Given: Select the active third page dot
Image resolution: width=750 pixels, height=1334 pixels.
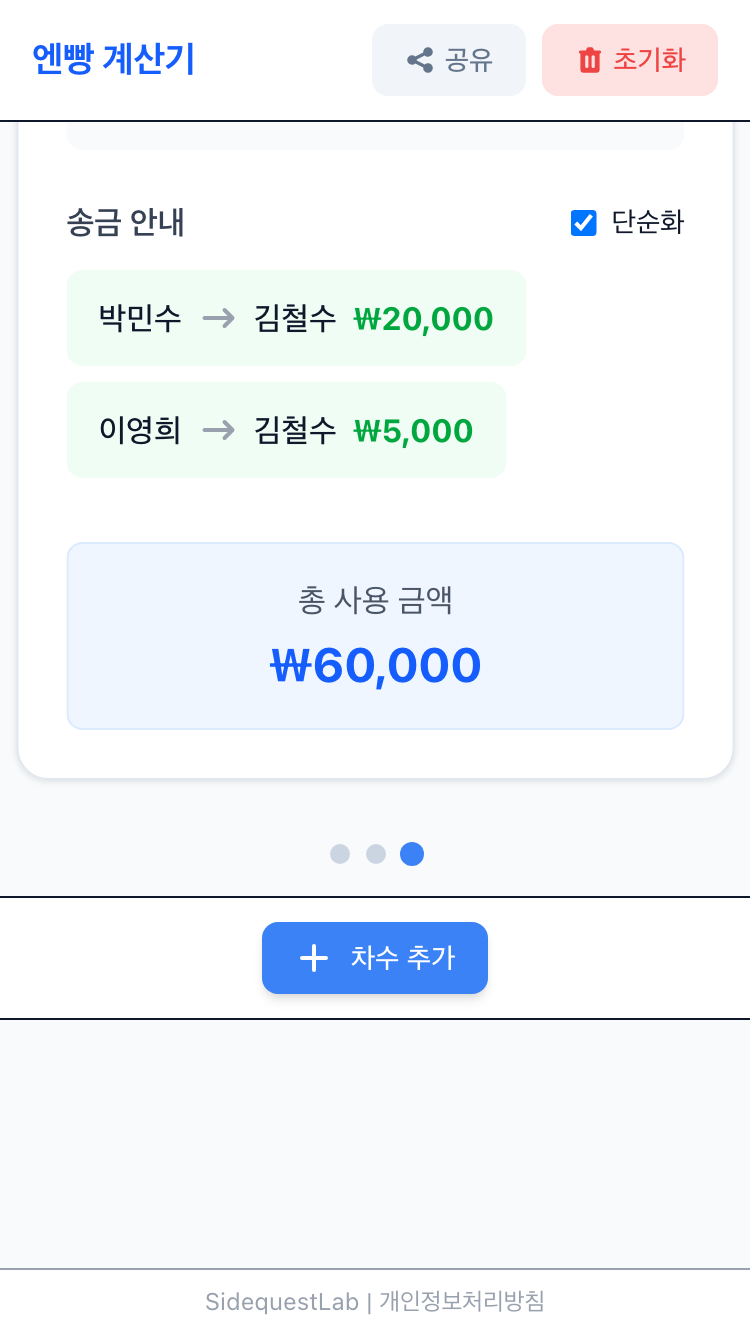Looking at the screenshot, I should pos(412,854).
